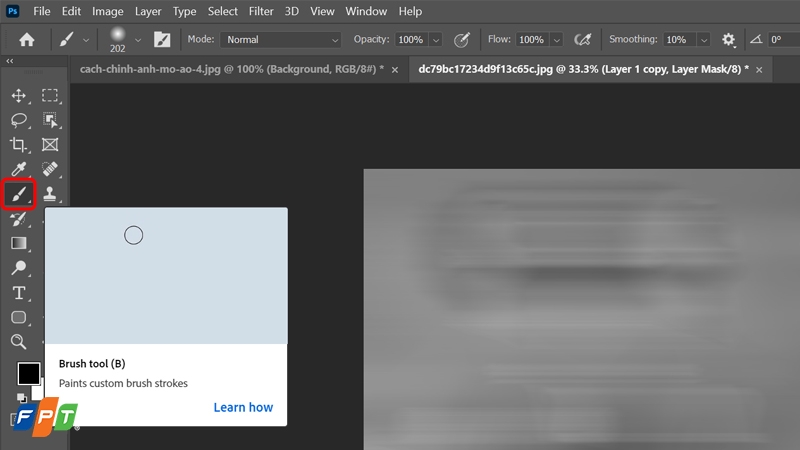Select the Eyedropper tool
The image size is (800, 450).
19,169
